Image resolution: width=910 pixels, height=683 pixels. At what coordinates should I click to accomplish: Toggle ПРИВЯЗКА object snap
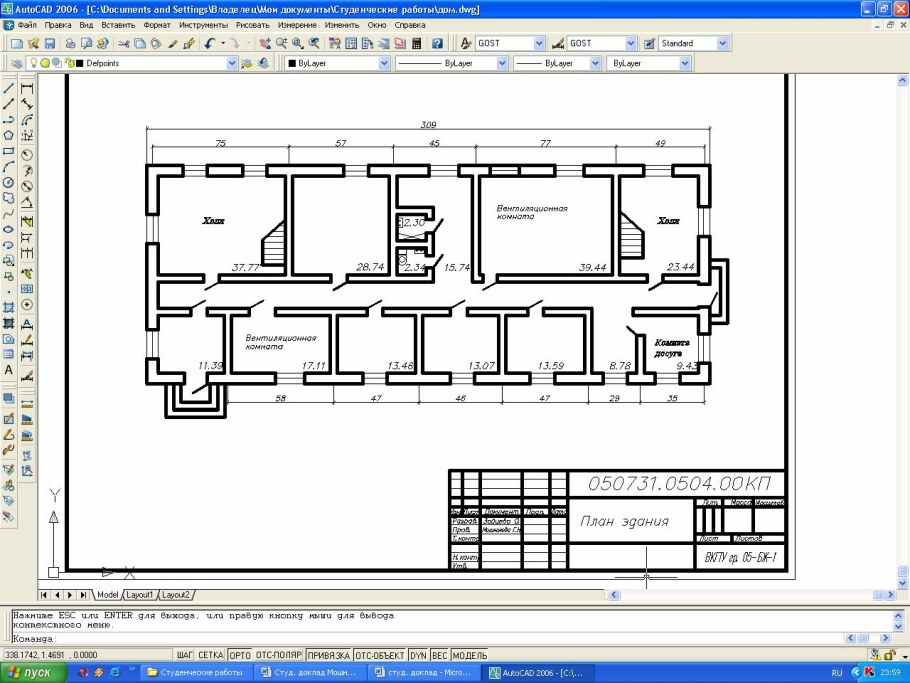click(x=329, y=656)
